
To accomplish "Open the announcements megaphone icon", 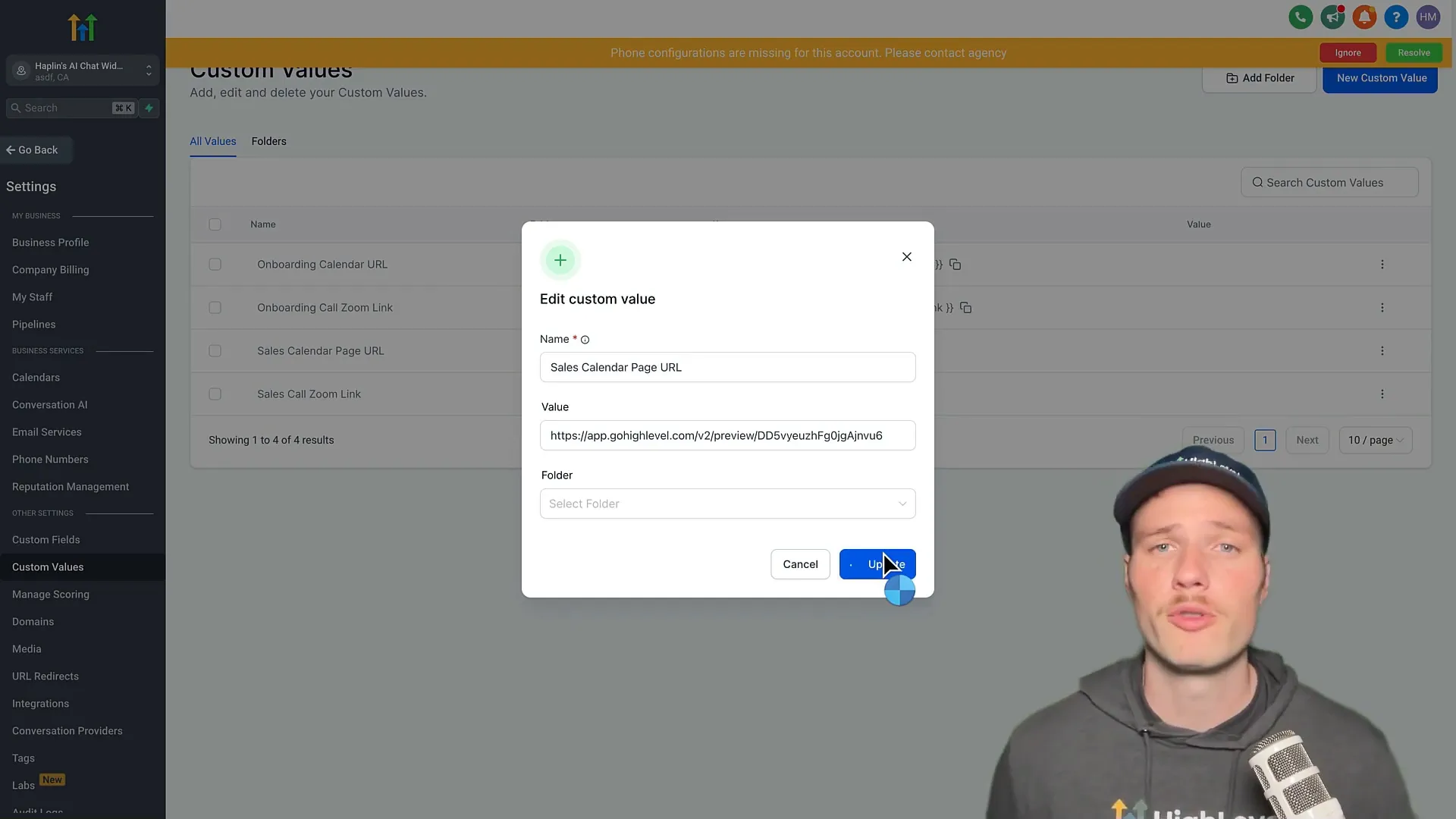I will tap(1332, 17).
